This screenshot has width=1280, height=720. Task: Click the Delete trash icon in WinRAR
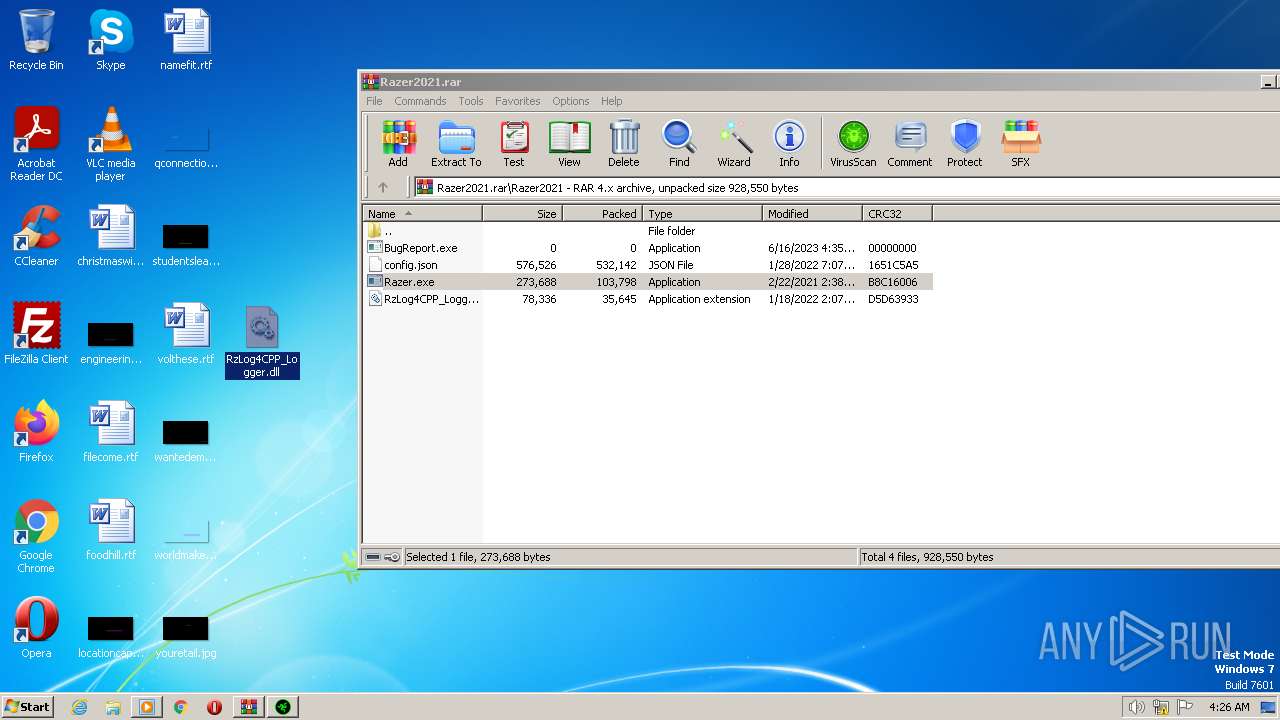624,144
